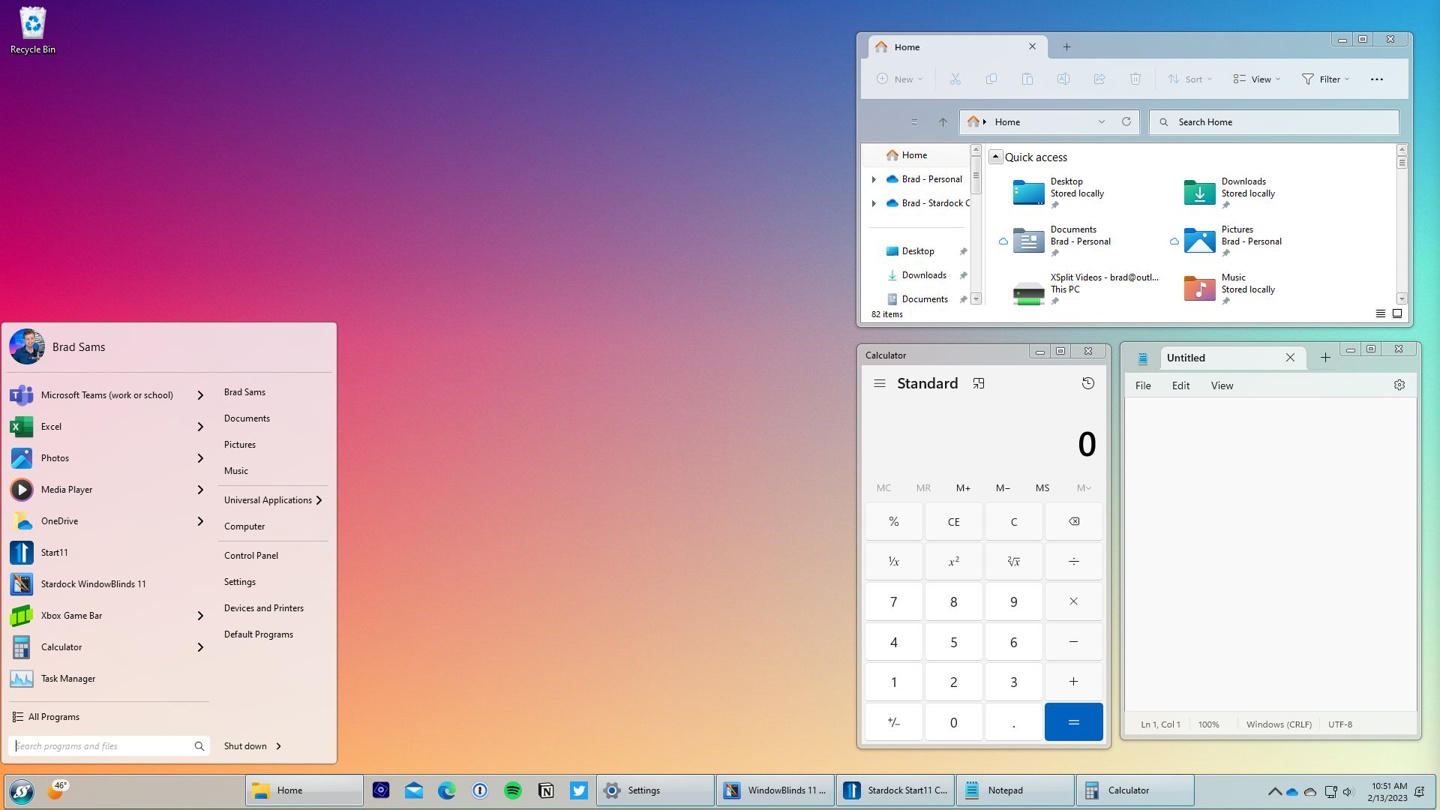Open the Calculator navigation menu
The width and height of the screenshot is (1440, 810).
[x=879, y=383]
